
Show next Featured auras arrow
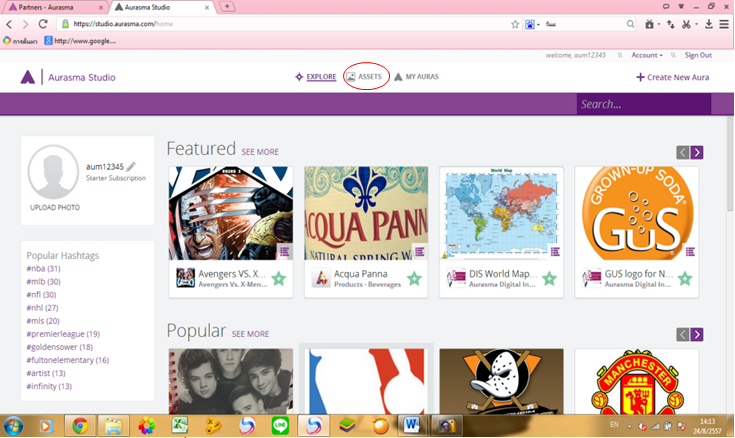[697, 152]
